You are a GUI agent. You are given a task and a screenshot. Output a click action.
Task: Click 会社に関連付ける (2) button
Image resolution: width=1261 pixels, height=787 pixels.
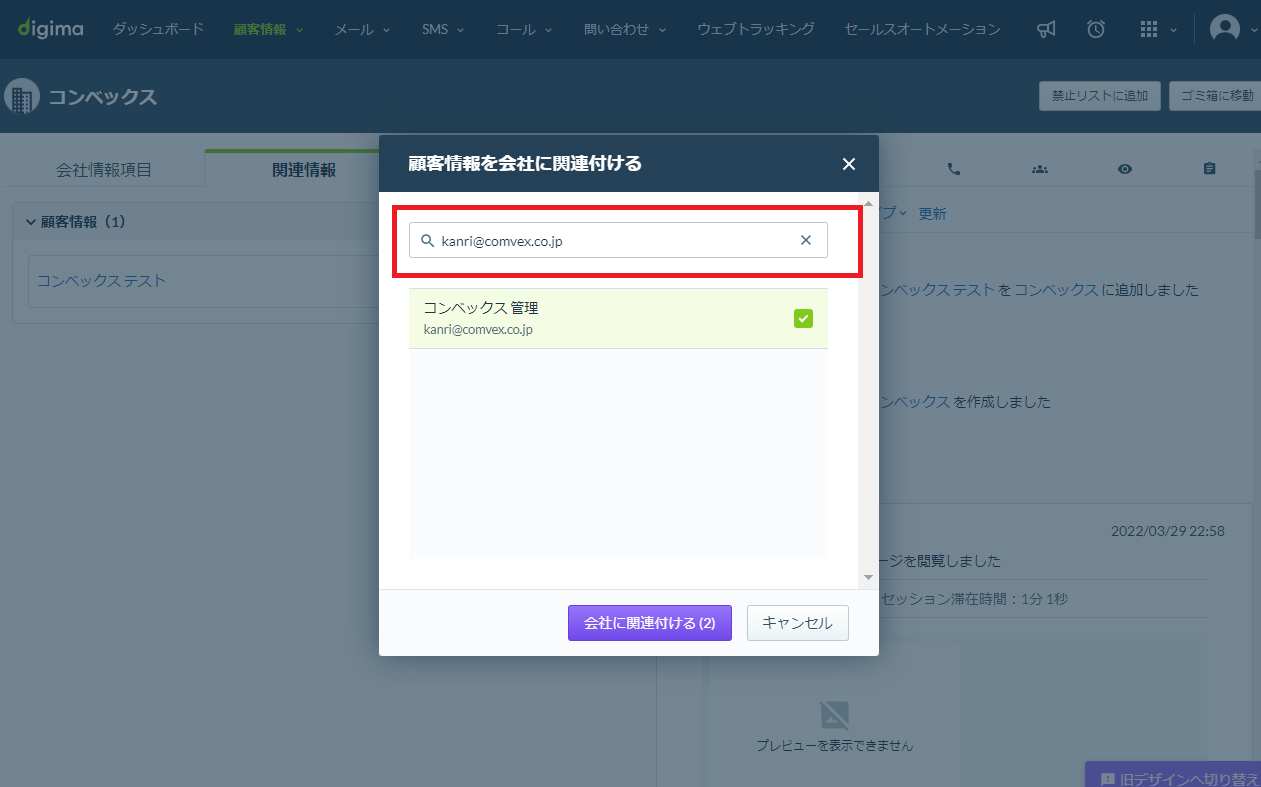coord(650,623)
